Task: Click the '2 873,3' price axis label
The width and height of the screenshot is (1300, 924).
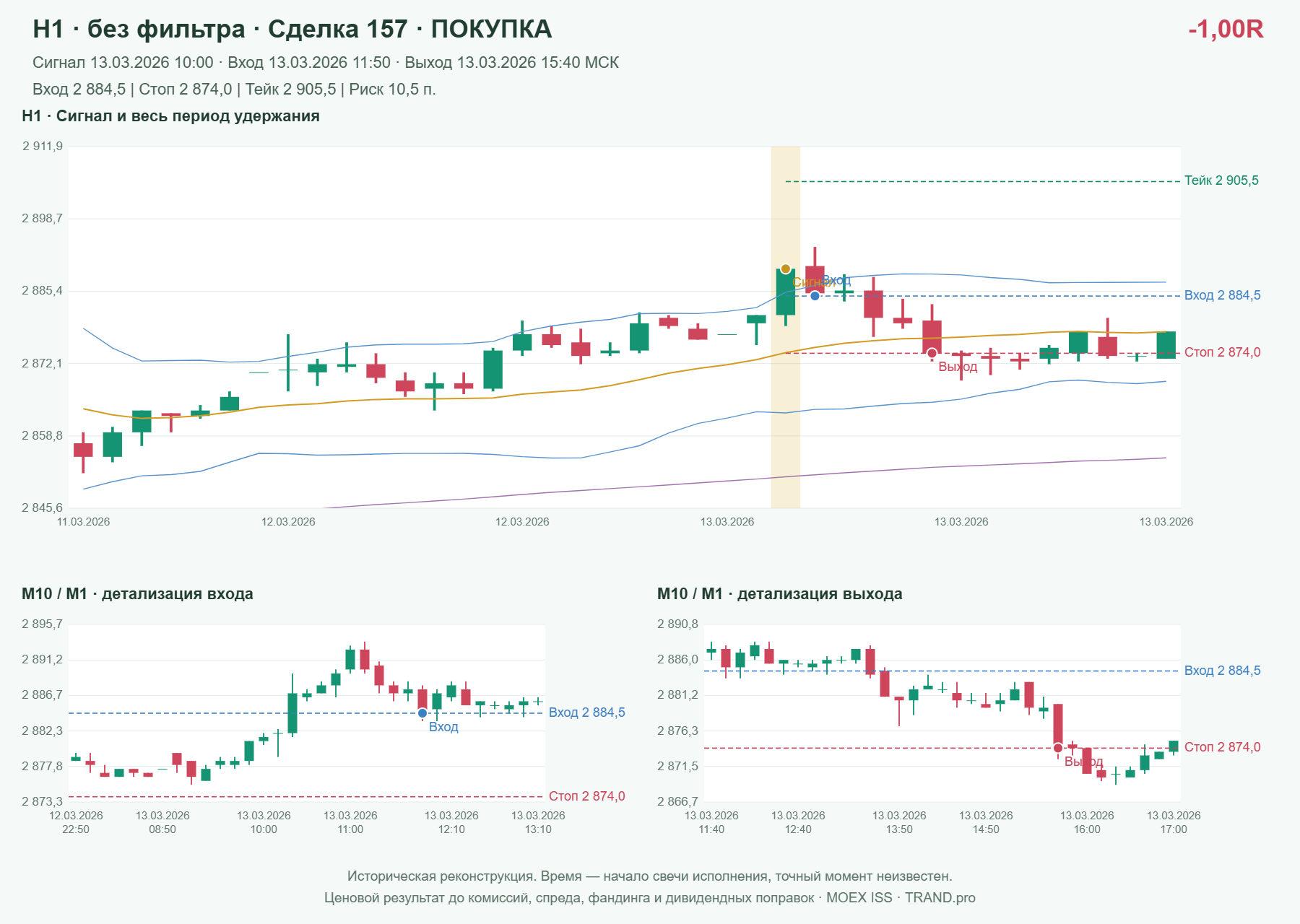Action: [x=43, y=802]
